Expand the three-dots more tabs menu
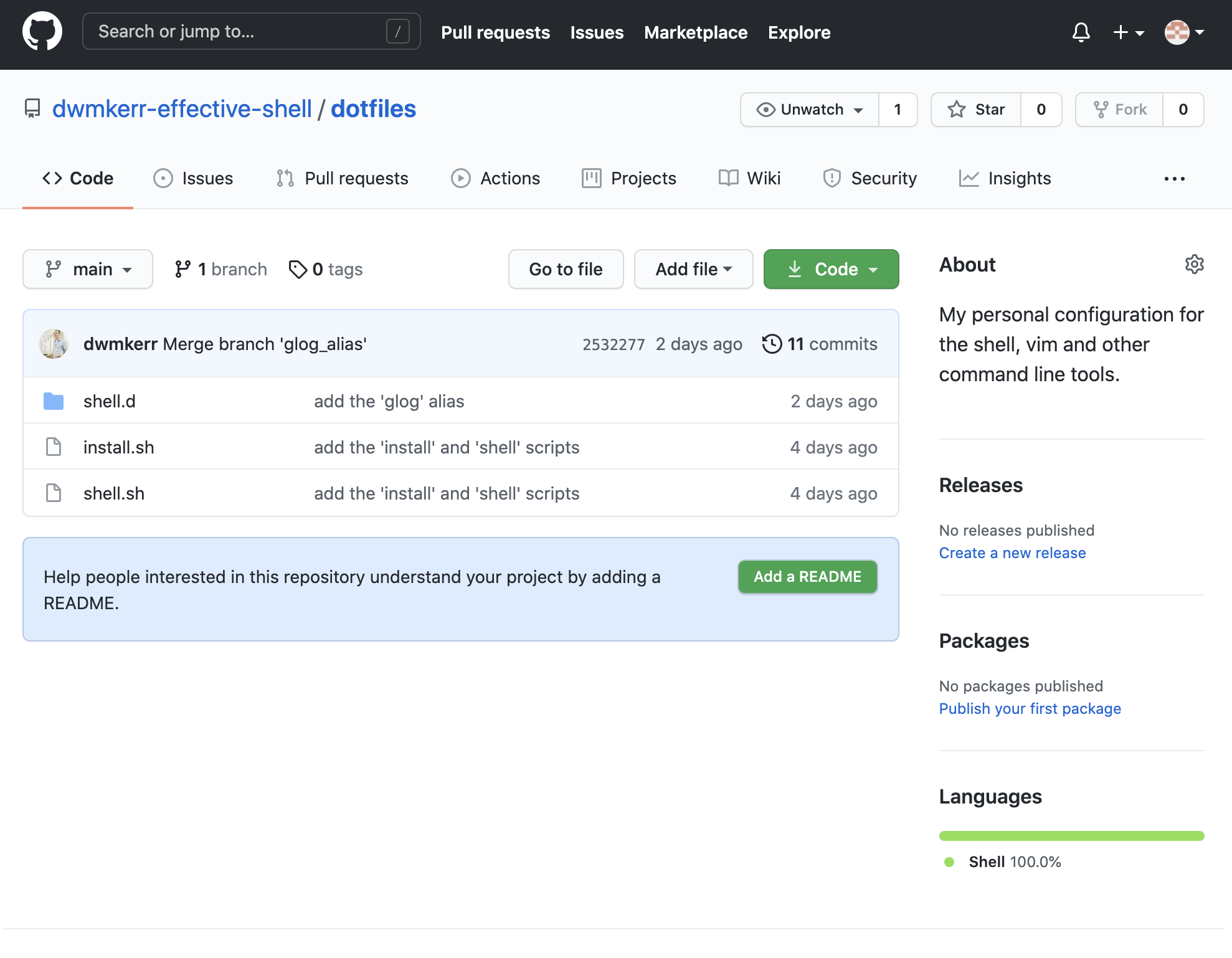The height and width of the screenshot is (958, 1232). tap(1174, 179)
